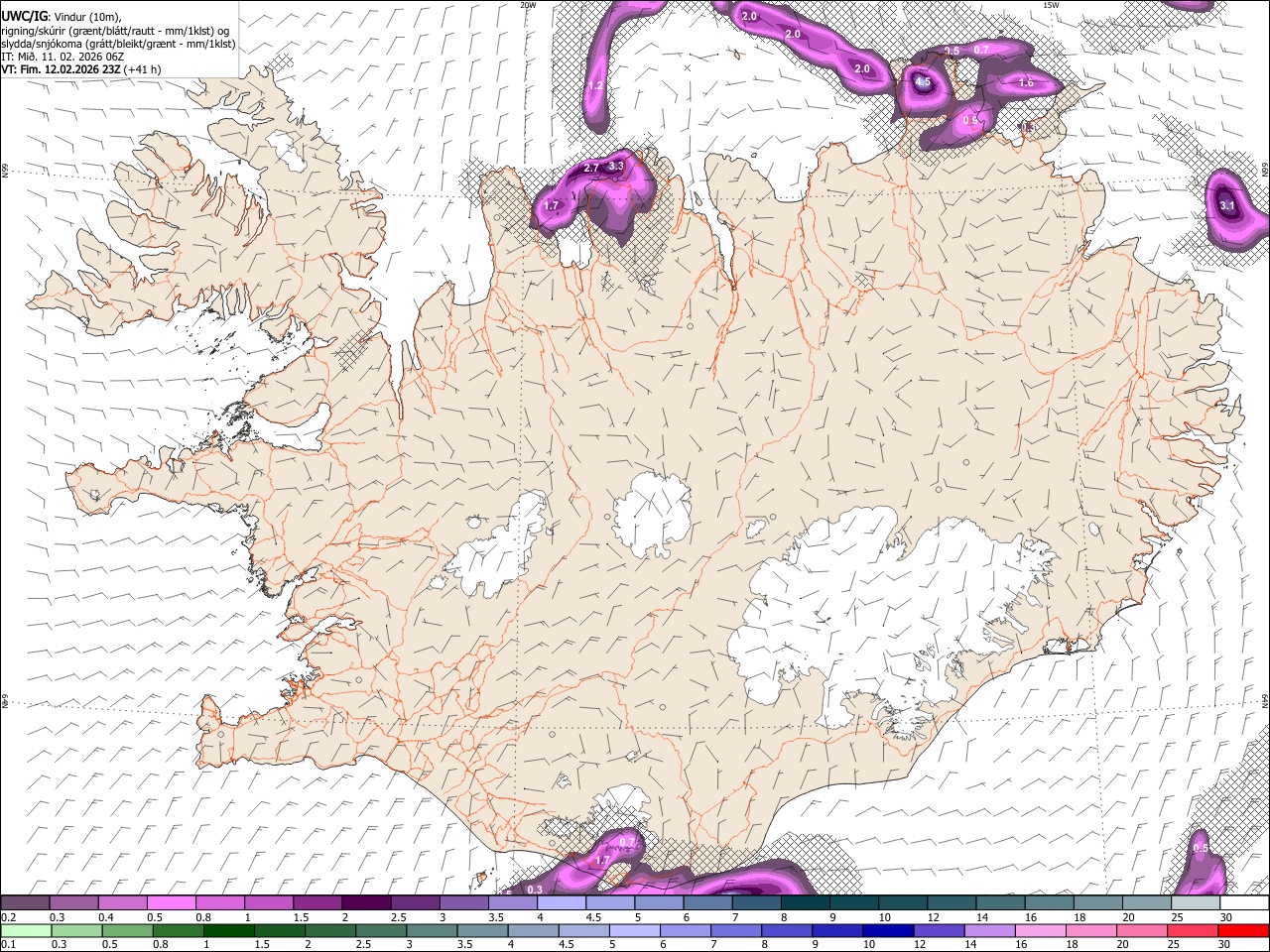Select the 3 medium purple swatch in upper scale
The image size is (1270, 952).
[x=463, y=902]
